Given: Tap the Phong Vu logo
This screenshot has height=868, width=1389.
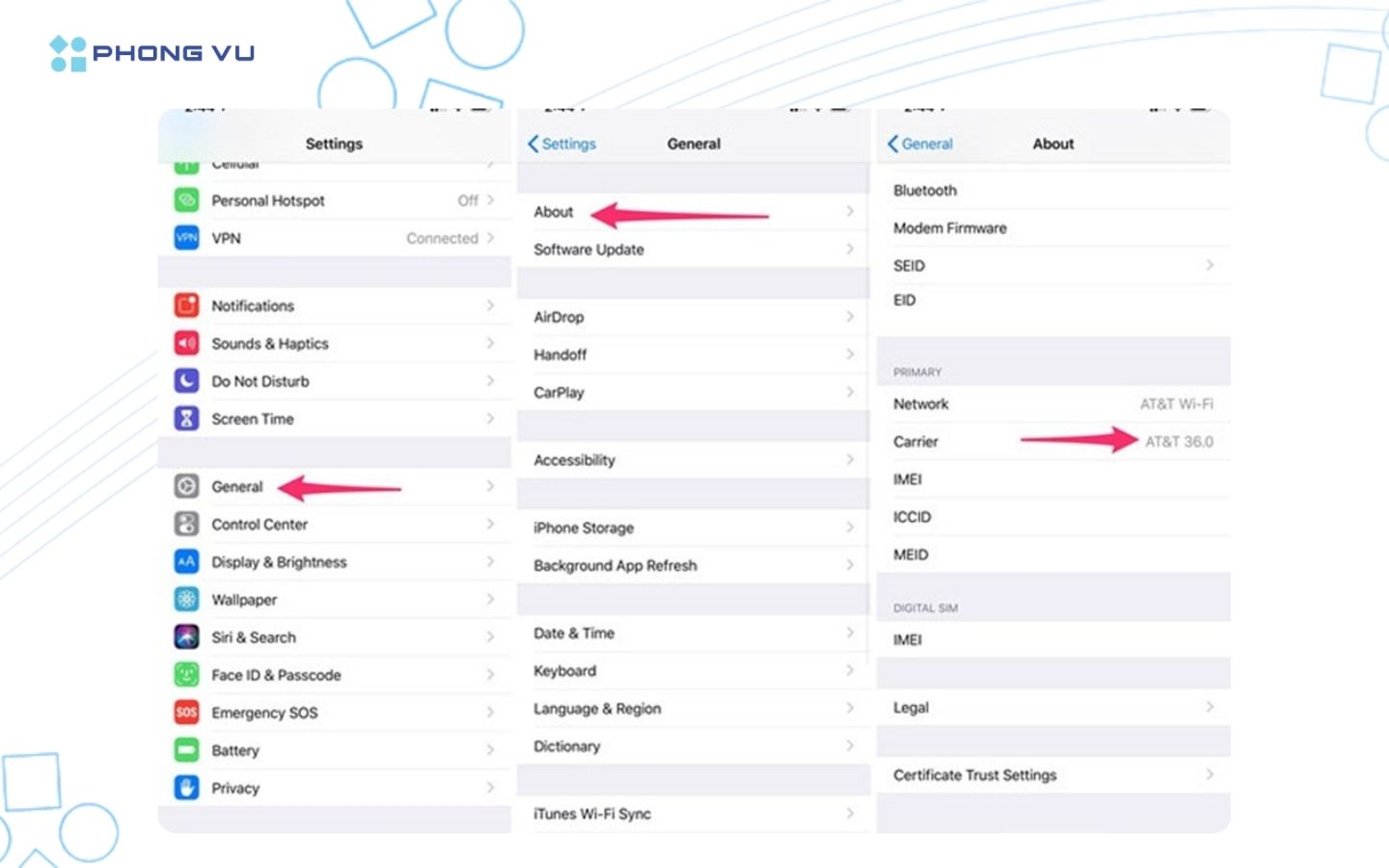Looking at the screenshot, I should pos(152,53).
